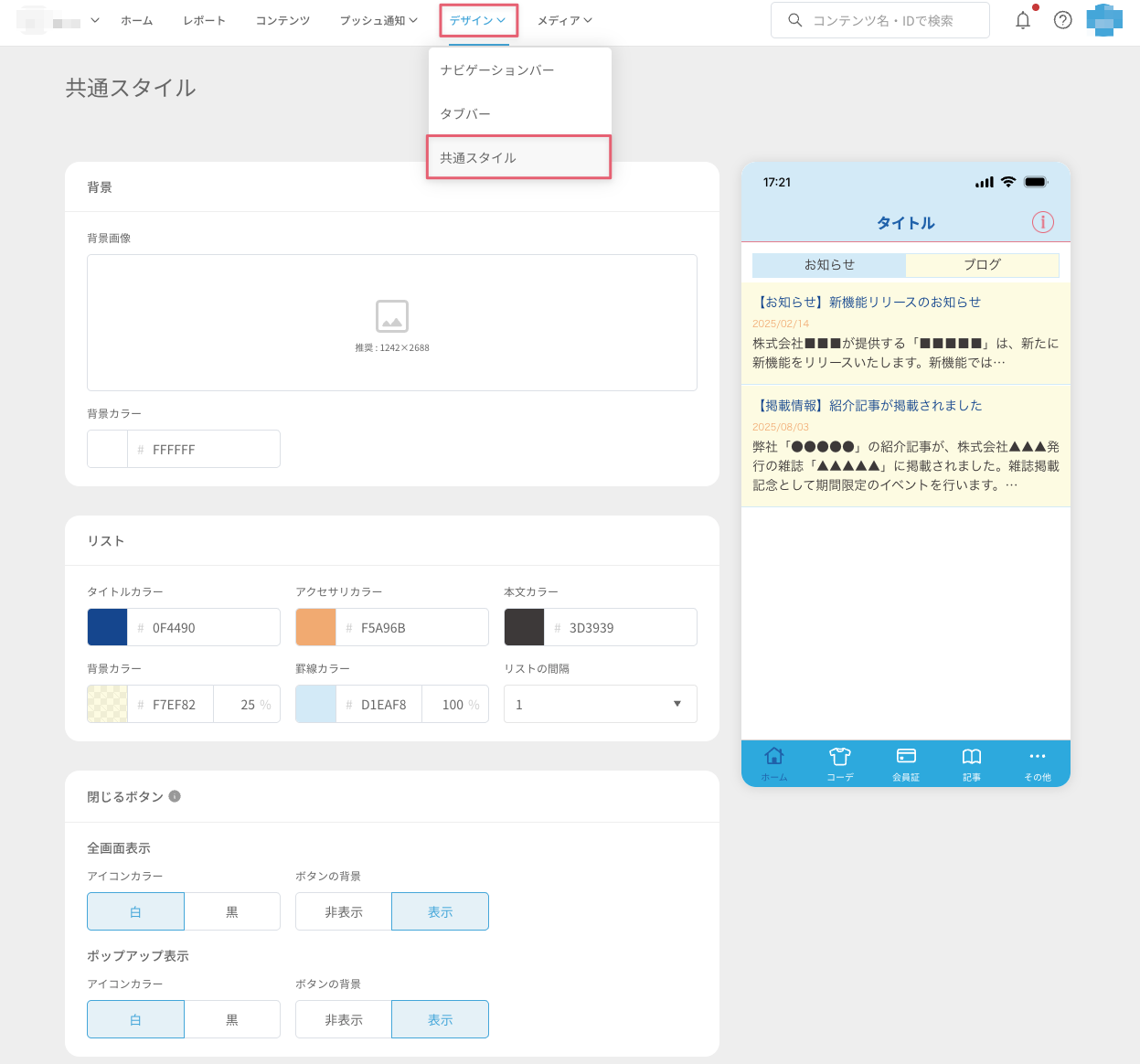Tap the 会員証 card icon in preview
Image resolution: width=1140 pixels, height=1064 pixels.
[x=906, y=756]
